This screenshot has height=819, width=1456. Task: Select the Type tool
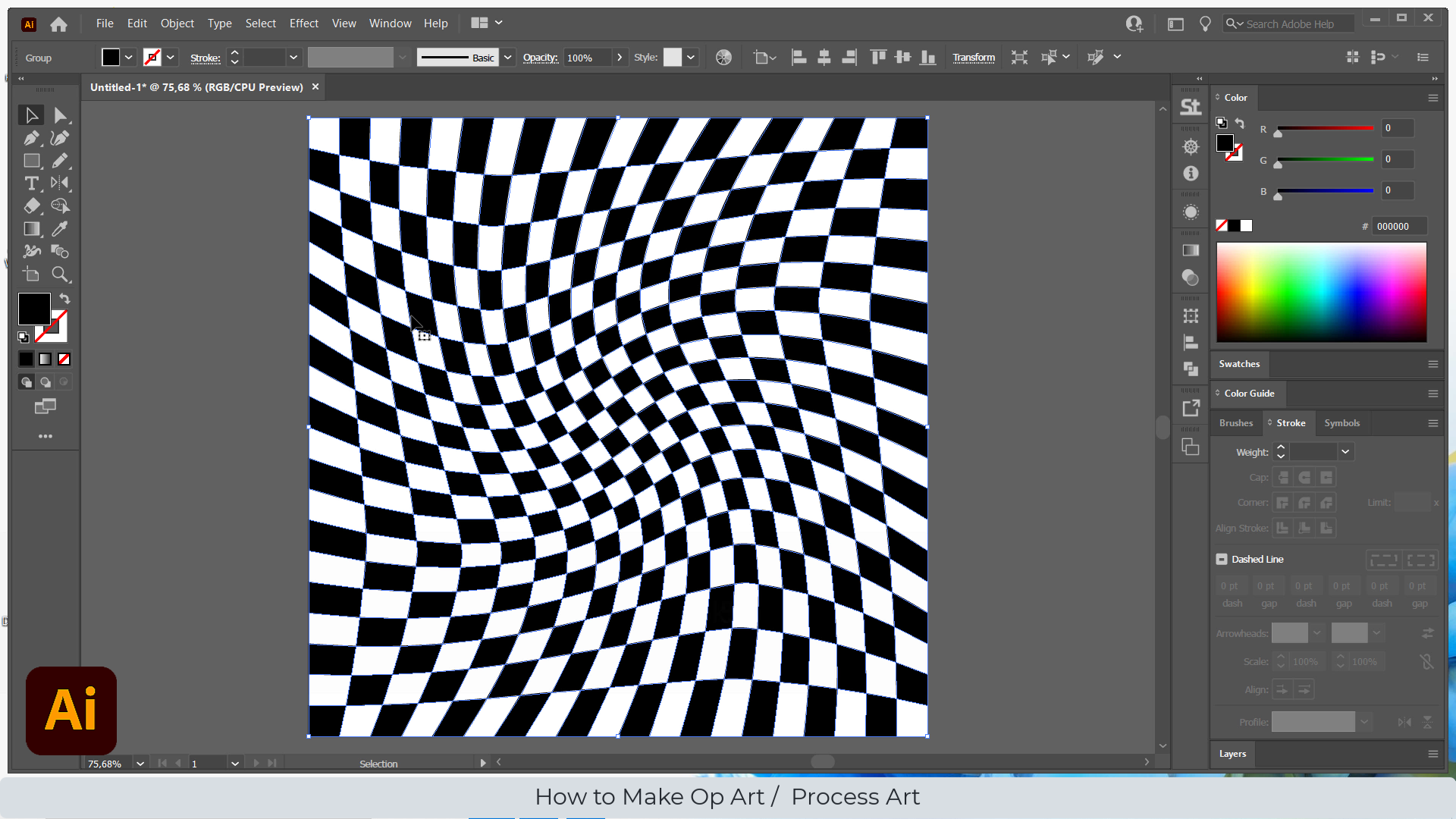click(31, 184)
